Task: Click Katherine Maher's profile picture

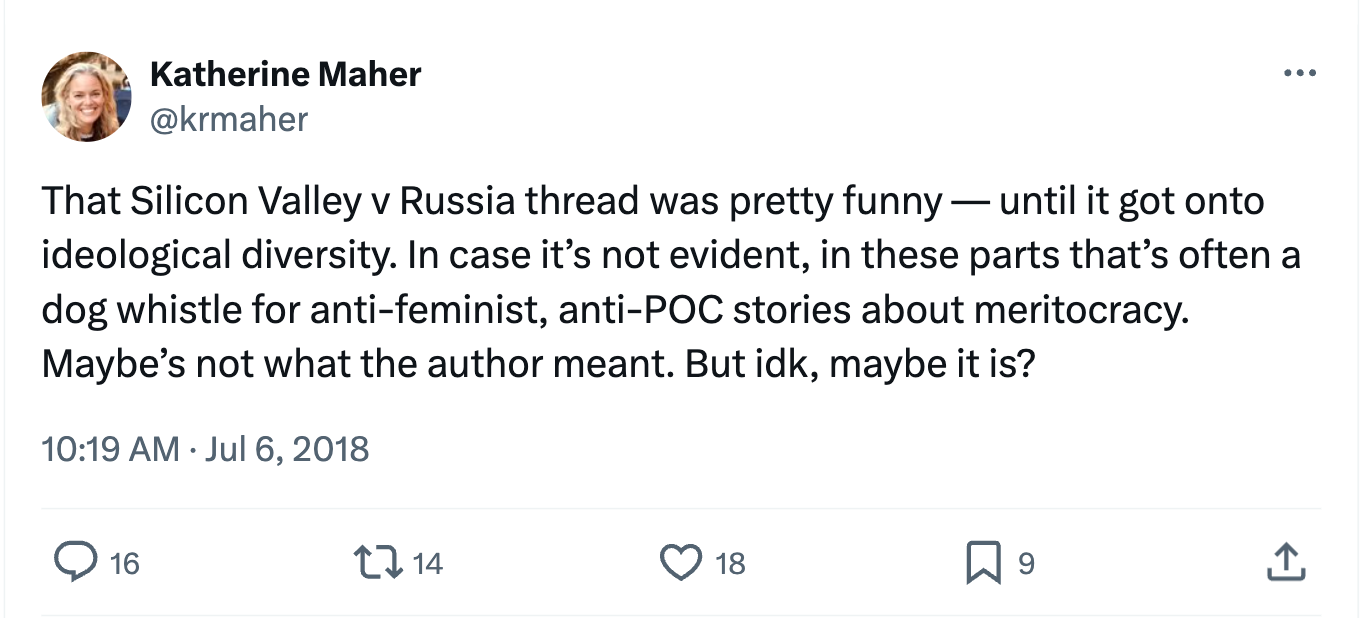Action: [x=87, y=97]
